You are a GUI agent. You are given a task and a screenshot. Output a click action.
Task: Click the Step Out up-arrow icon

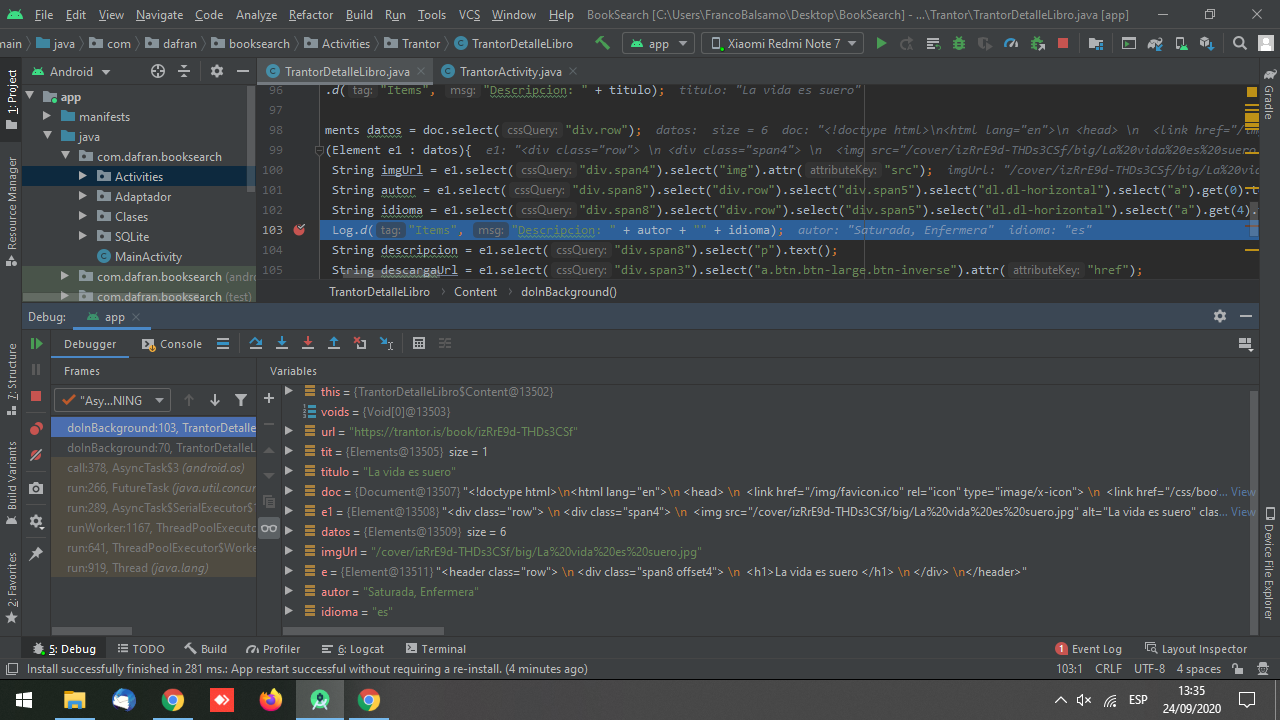(334, 343)
